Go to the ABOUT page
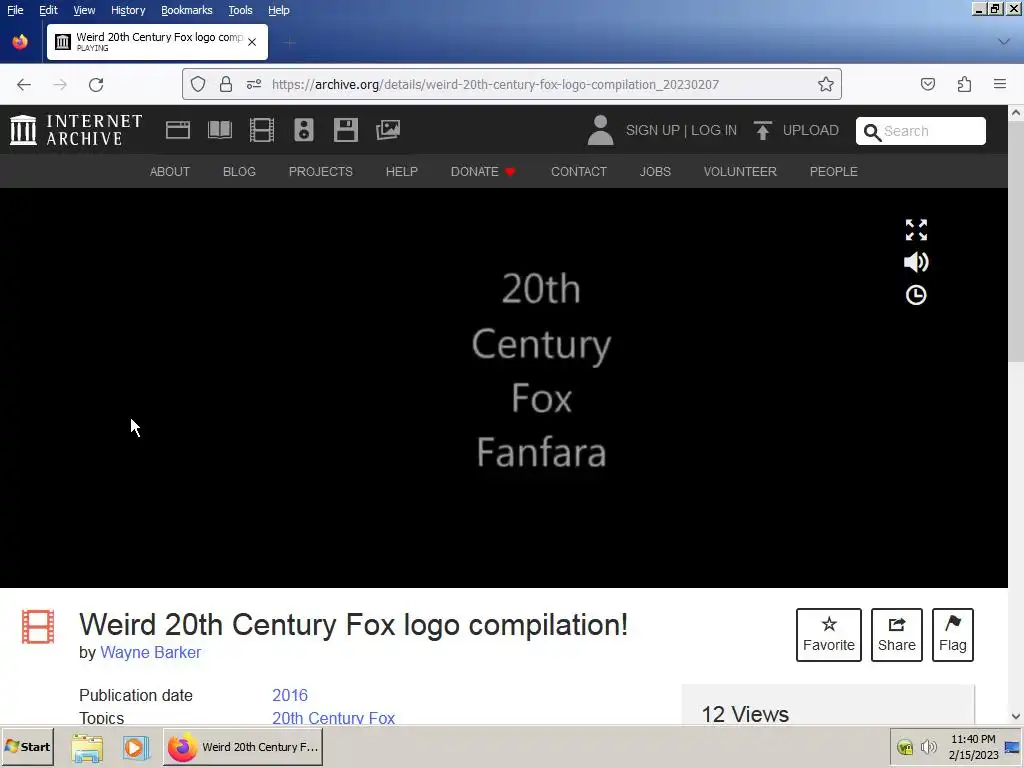The image size is (1024, 768). coord(170,172)
